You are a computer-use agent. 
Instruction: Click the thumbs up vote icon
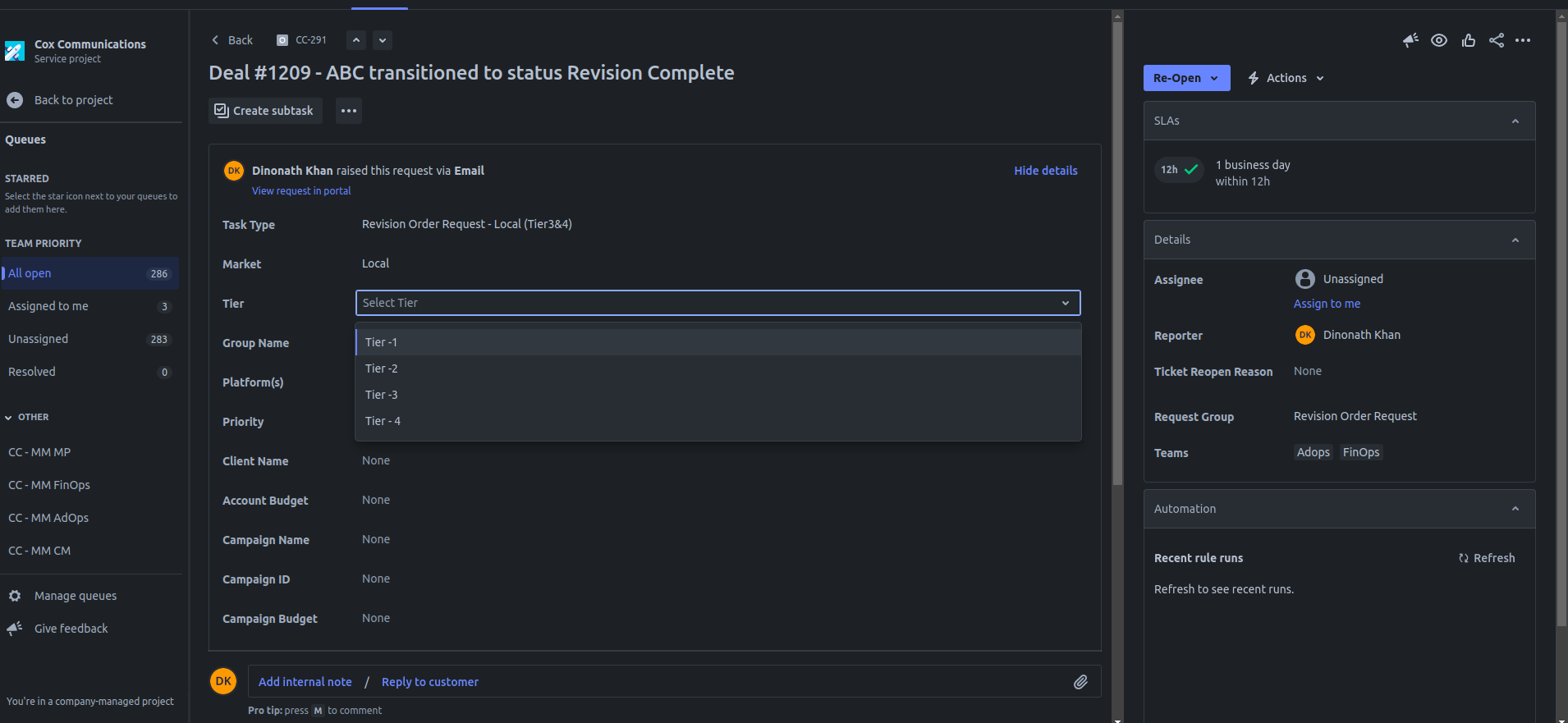pyautogui.click(x=1469, y=40)
